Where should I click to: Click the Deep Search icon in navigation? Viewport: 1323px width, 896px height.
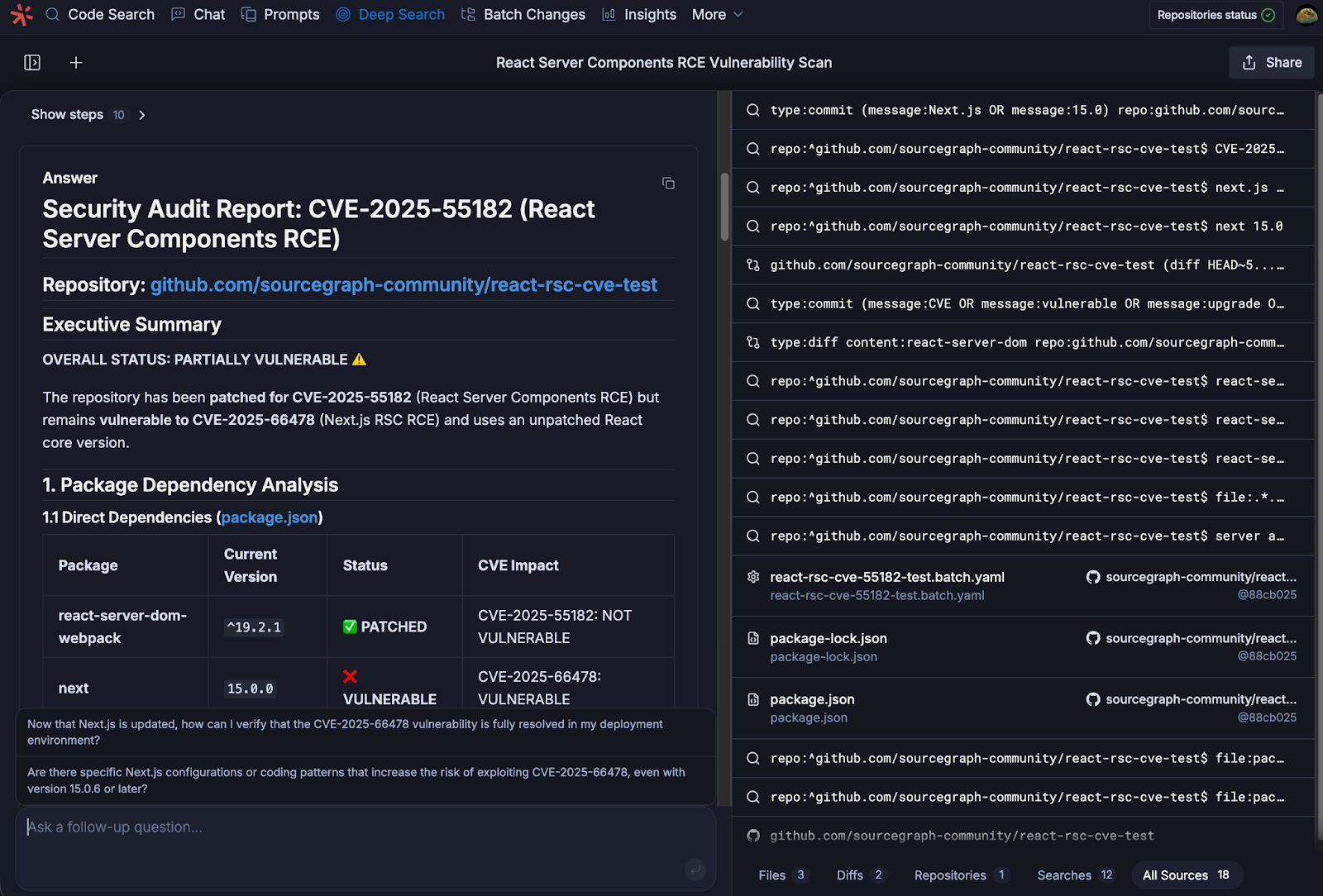tap(343, 14)
